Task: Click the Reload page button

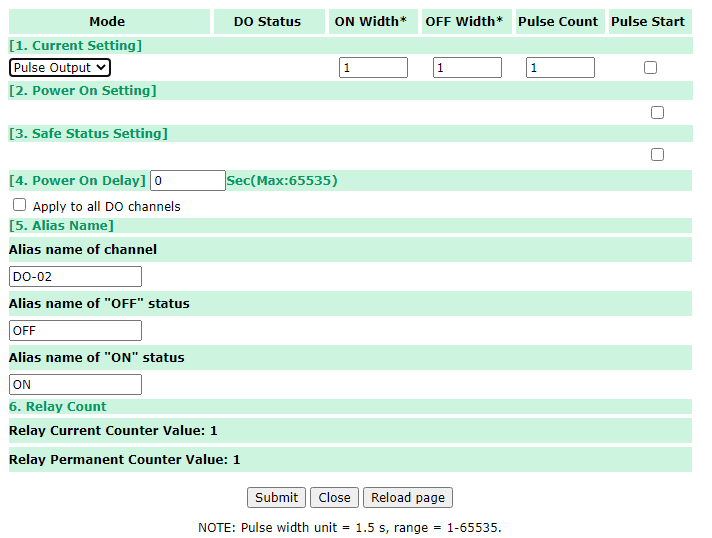Action: click(408, 498)
